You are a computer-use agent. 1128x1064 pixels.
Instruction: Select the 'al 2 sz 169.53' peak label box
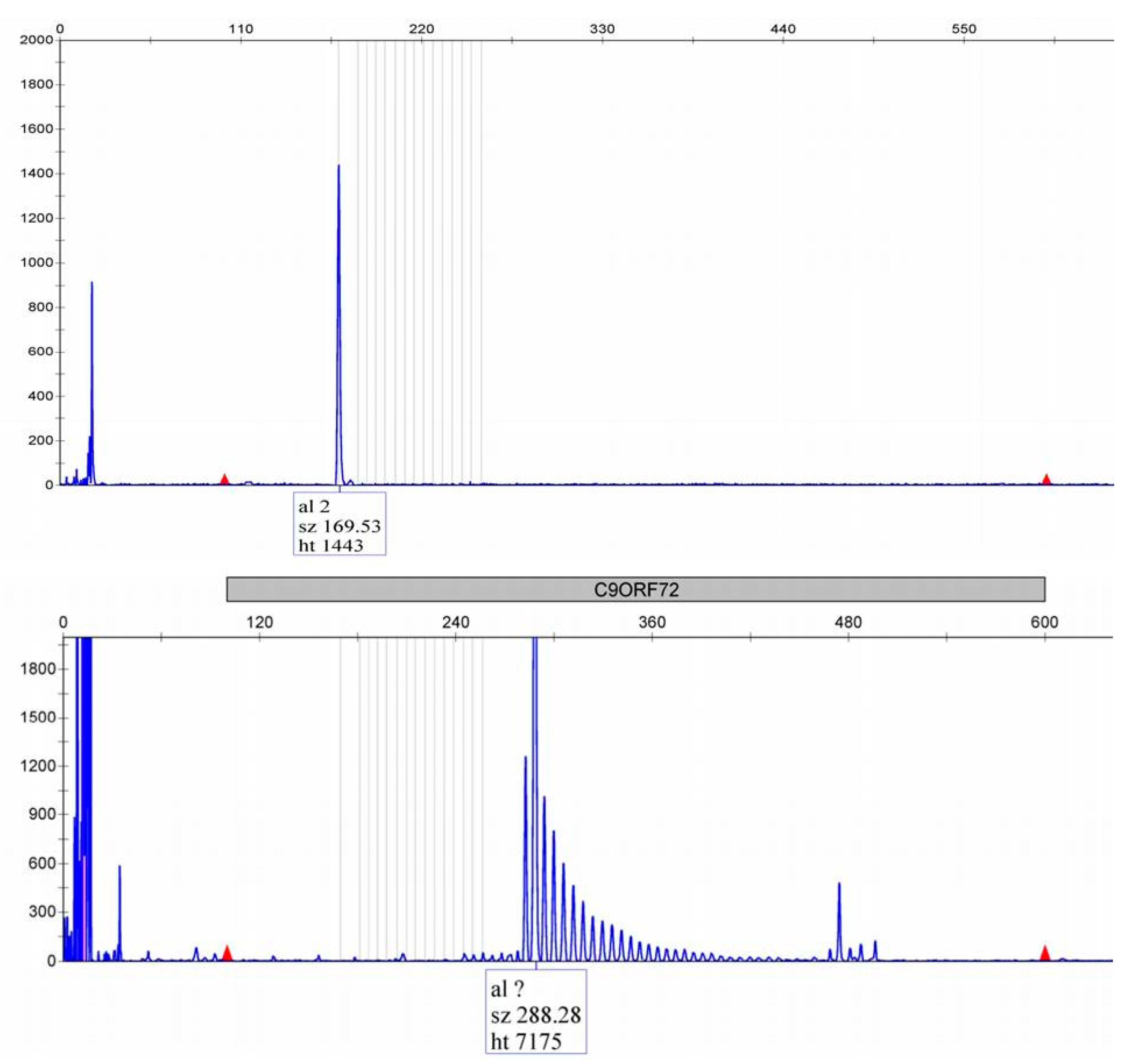point(339,524)
